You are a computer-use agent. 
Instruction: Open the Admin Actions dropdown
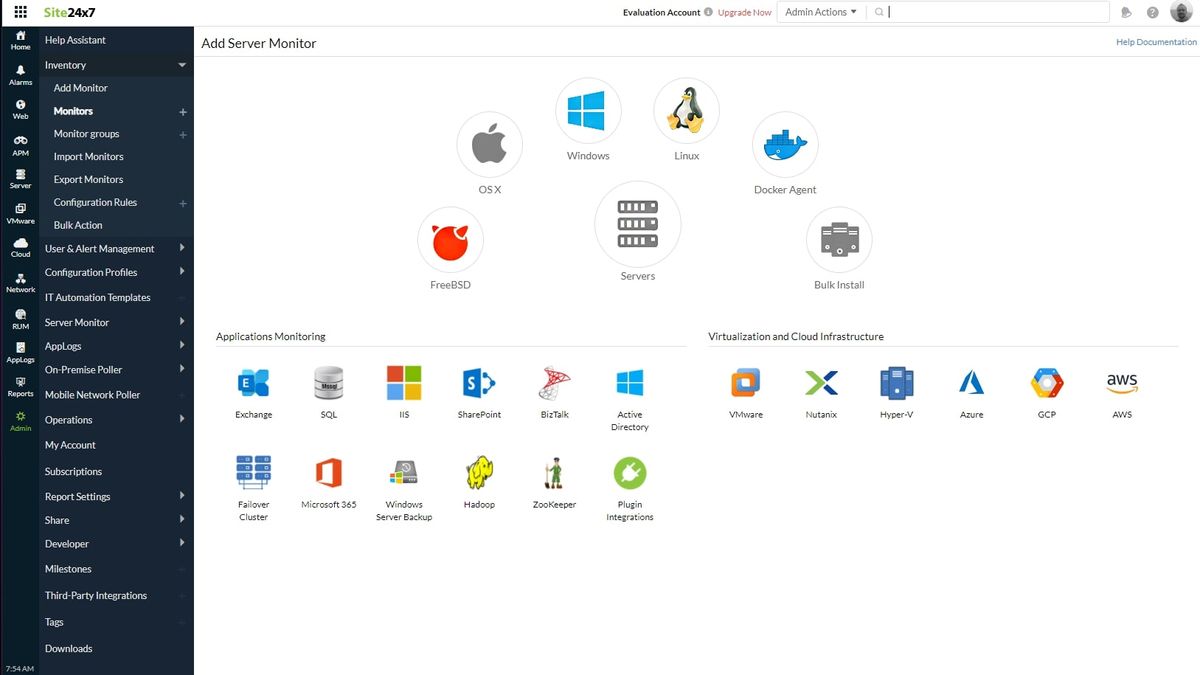coord(821,11)
